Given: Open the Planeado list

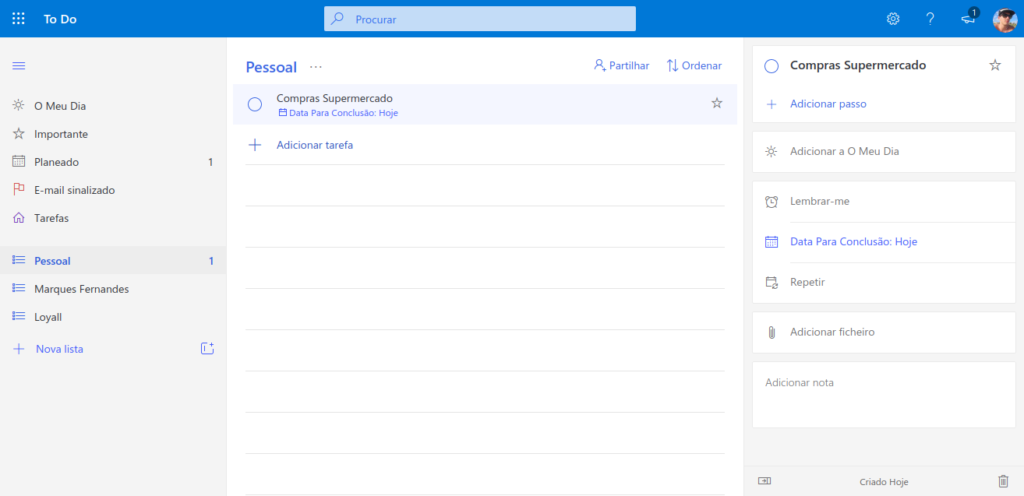Looking at the screenshot, I should pos(113,162).
